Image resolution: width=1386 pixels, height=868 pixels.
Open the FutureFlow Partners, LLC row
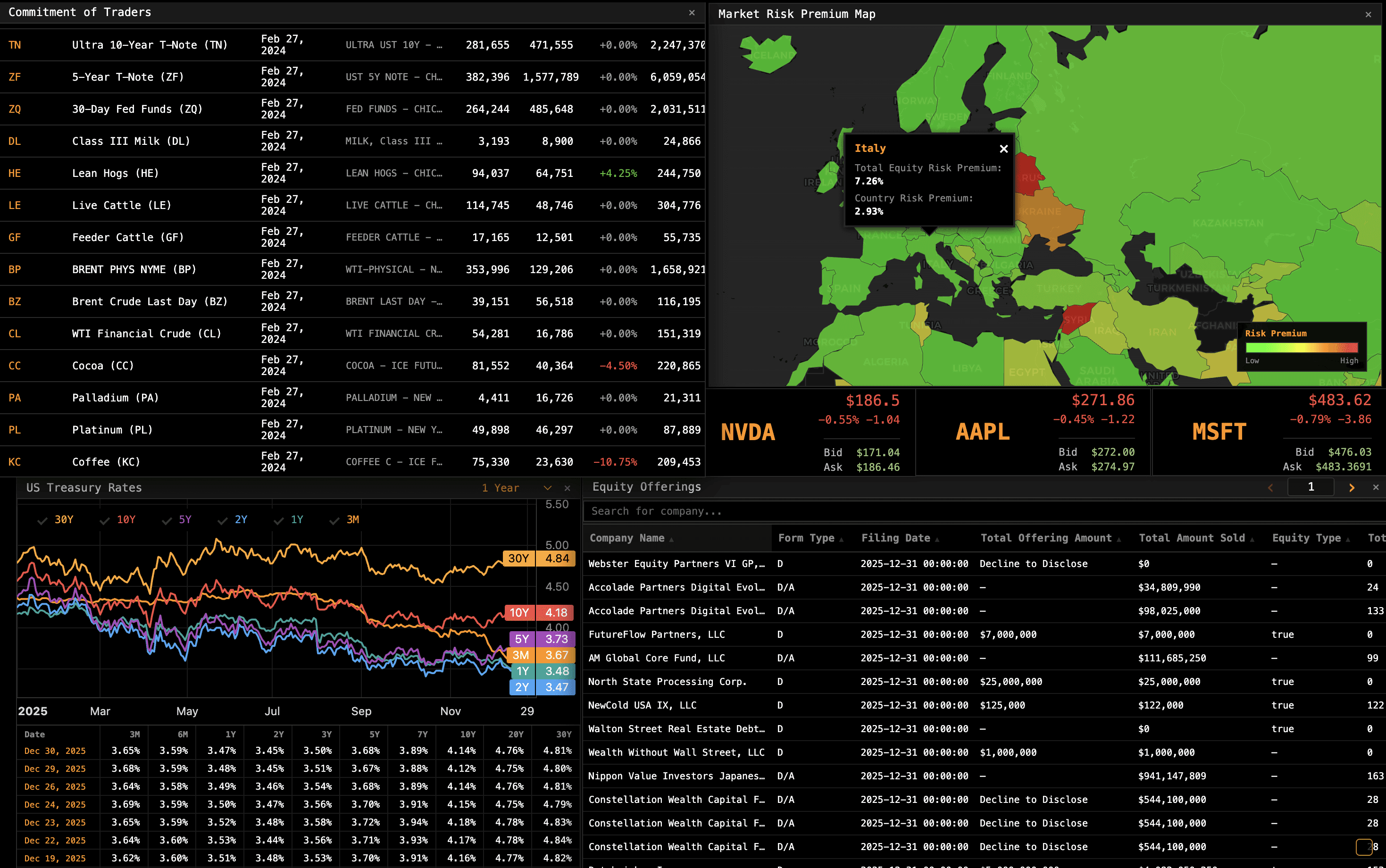[x=657, y=634]
